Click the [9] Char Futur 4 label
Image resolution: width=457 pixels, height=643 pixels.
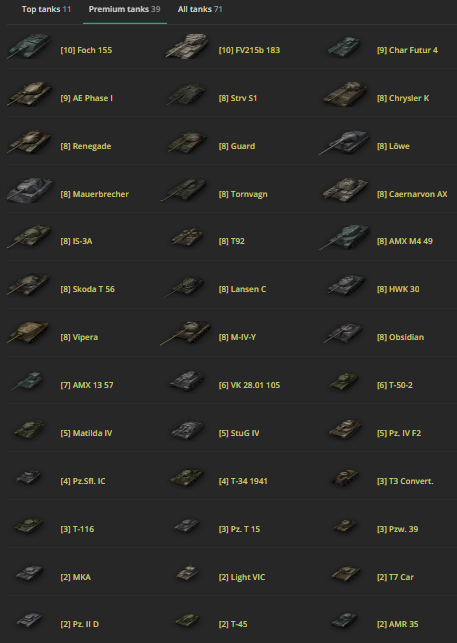[x=407, y=50]
